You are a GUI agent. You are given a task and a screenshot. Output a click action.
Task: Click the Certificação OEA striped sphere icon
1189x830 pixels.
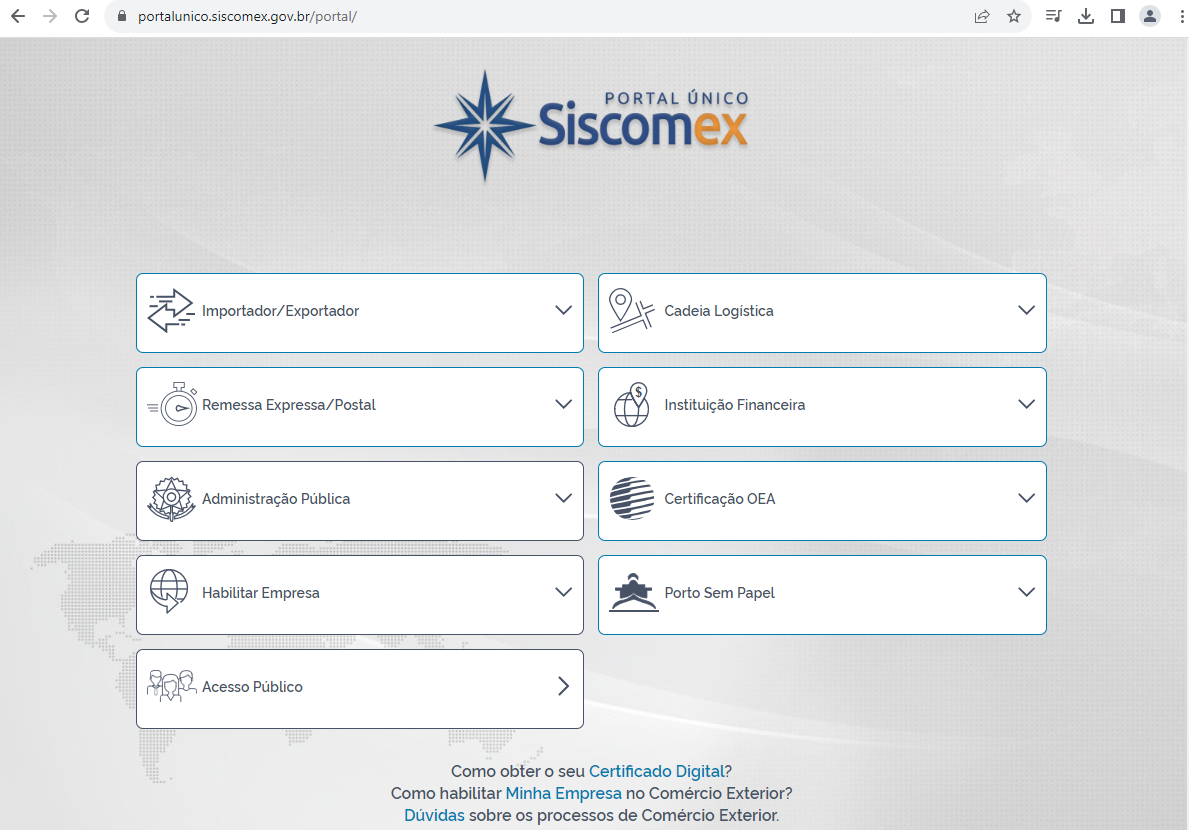tap(631, 499)
